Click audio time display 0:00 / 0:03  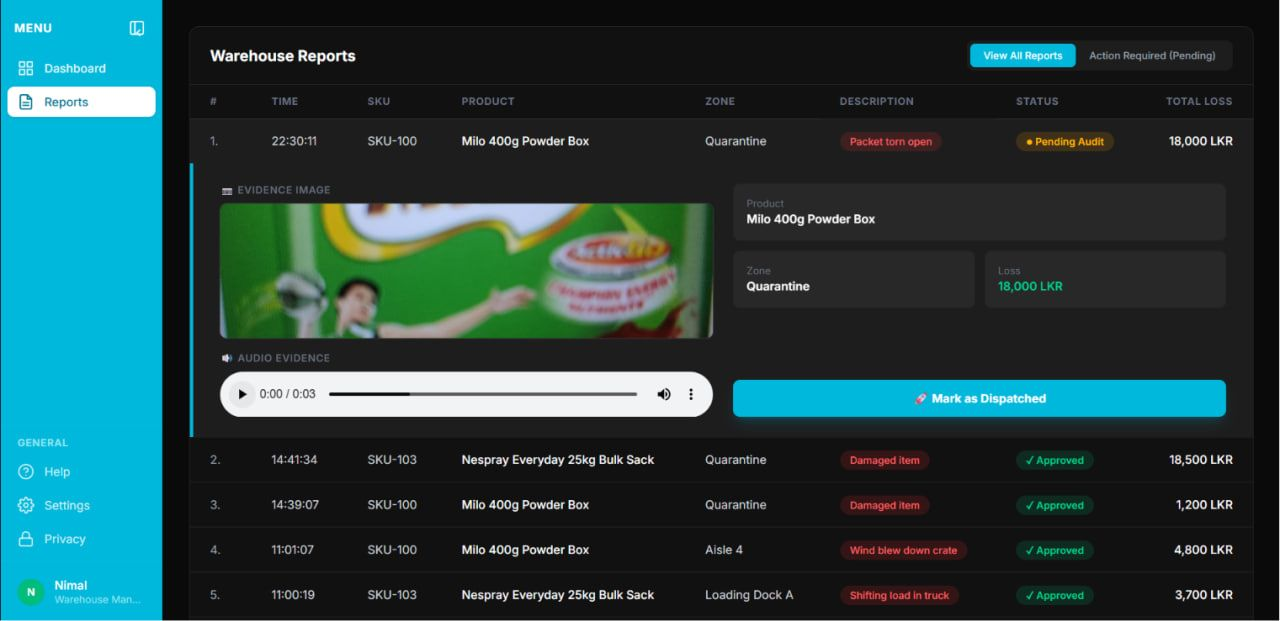pyautogui.click(x=288, y=394)
